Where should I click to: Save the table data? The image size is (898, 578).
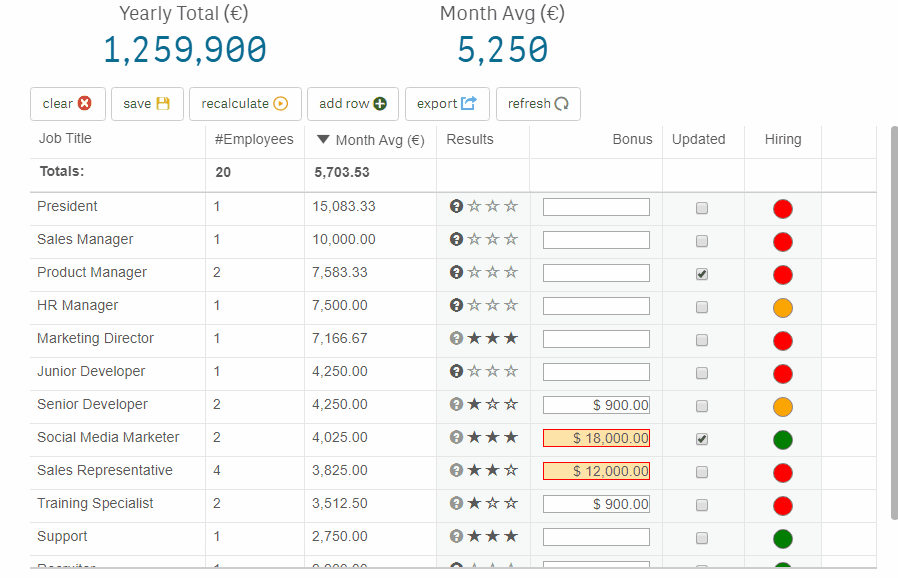[147, 104]
